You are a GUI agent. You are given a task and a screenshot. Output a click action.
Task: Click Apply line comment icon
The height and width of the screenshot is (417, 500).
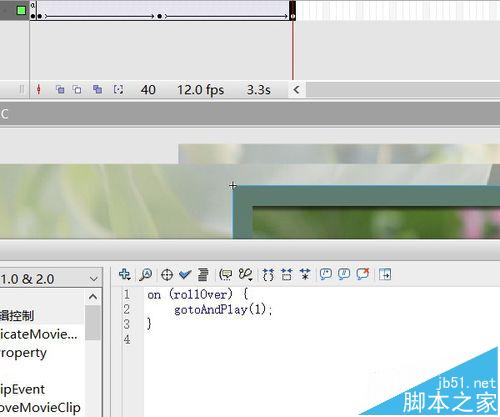pos(344,274)
